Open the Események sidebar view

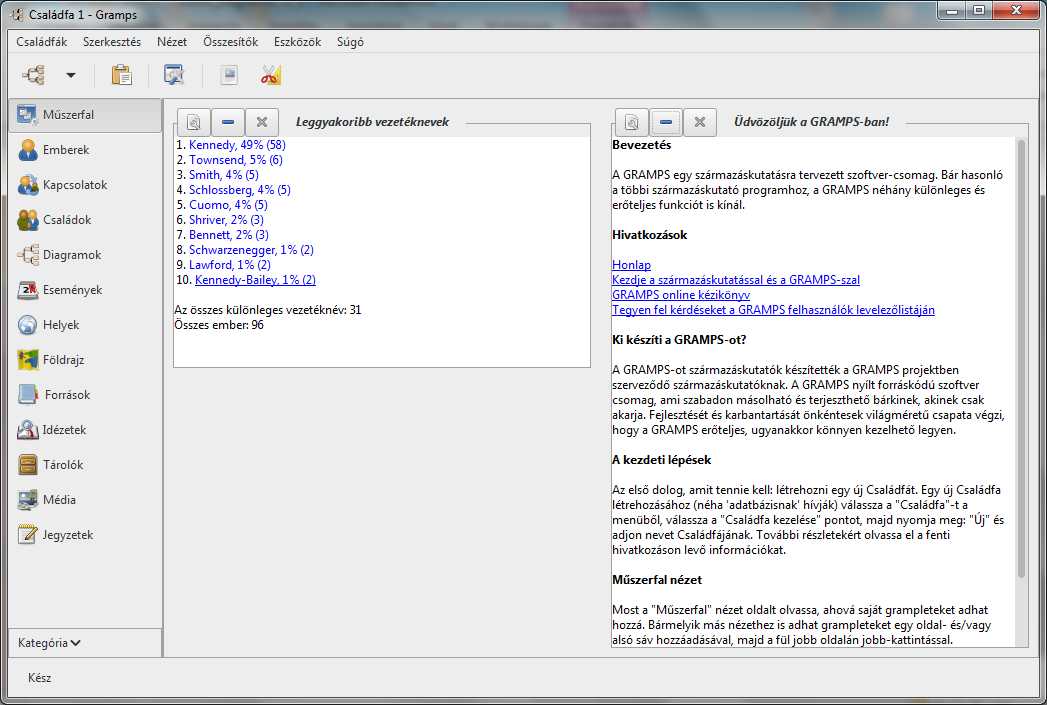click(85, 290)
